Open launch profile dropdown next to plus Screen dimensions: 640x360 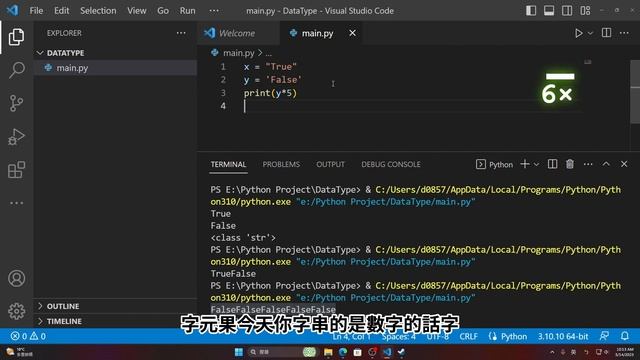pyautogui.click(x=536, y=164)
